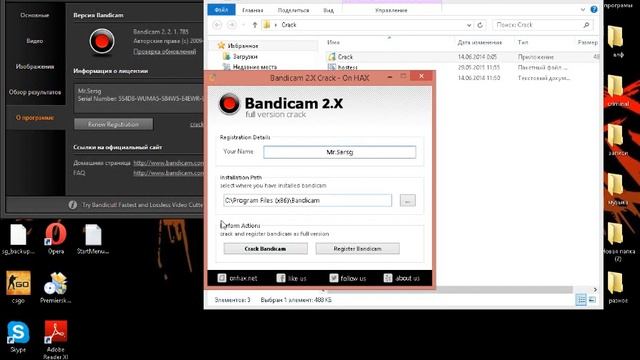640x360 pixels.
Task: Switch Explorer to large icons view
Action: pos(592,300)
